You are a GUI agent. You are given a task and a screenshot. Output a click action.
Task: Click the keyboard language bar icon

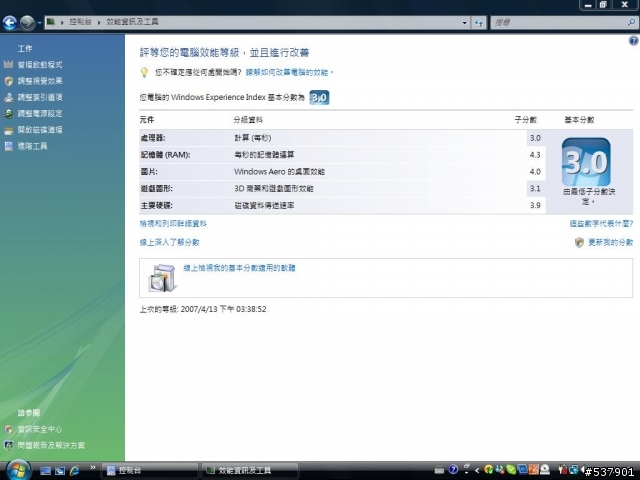tap(439, 470)
